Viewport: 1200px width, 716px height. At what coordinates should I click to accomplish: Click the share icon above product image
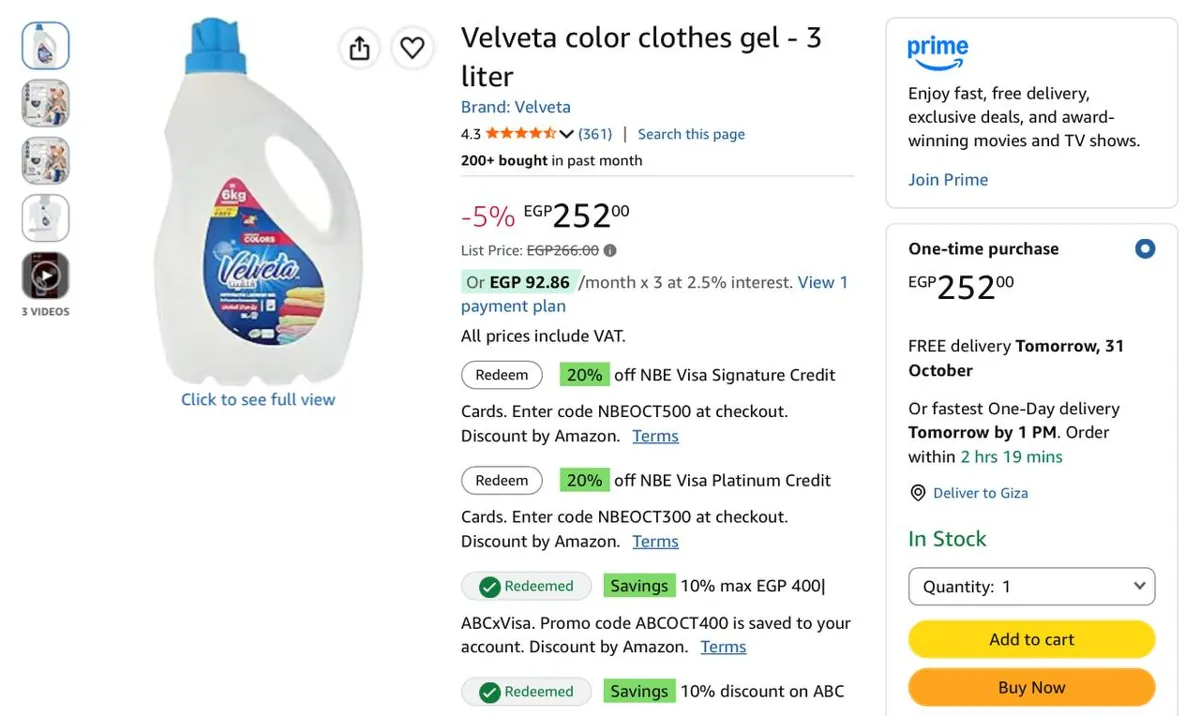360,47
